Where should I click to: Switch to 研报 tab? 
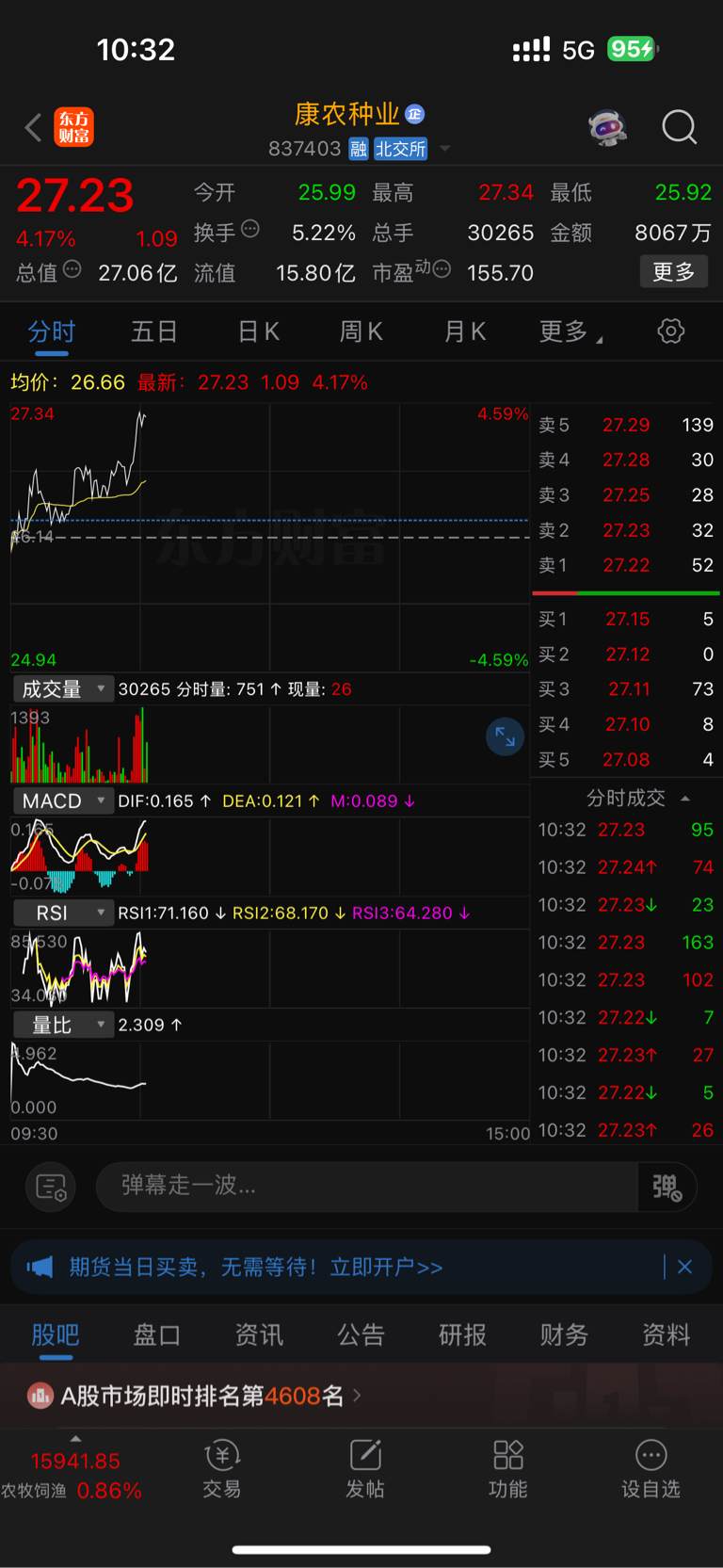[462, 1335]
